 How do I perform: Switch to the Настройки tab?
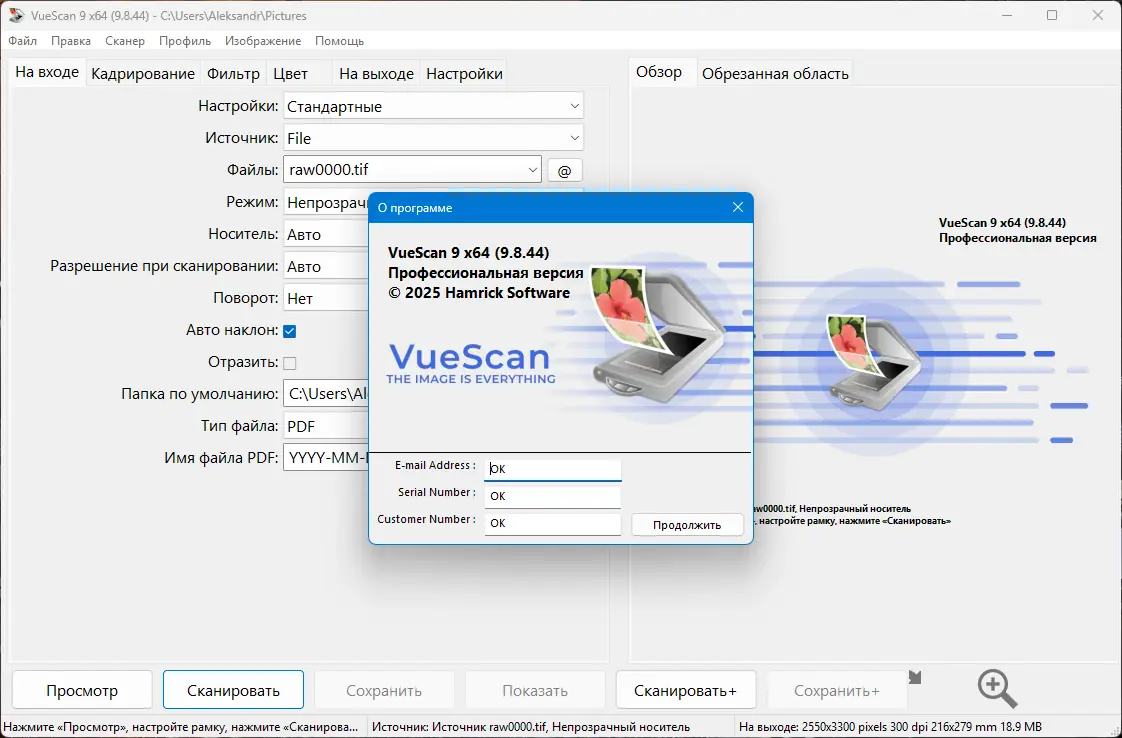(464, 74)
